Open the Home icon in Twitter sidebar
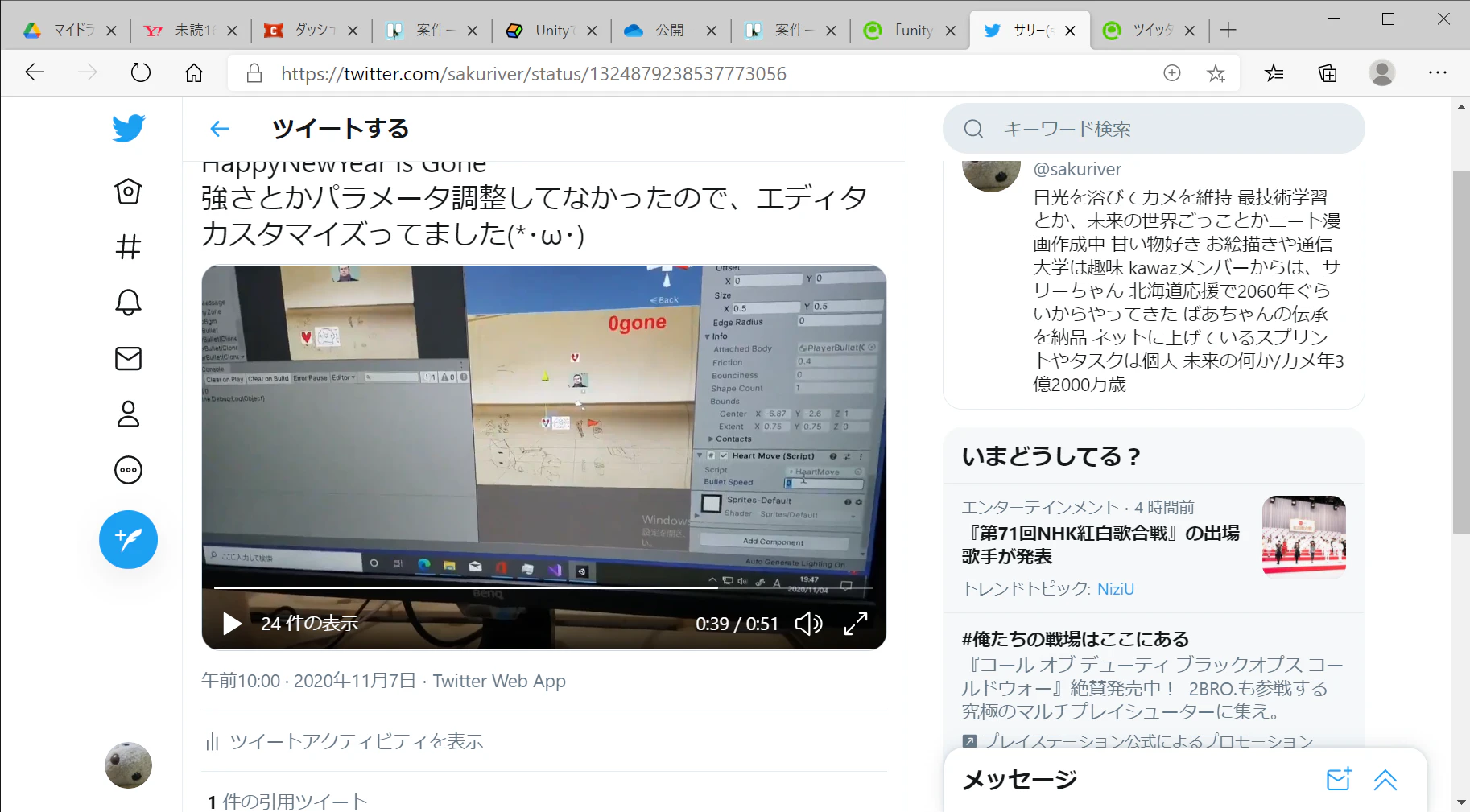1470x812 pixels. tap(128, 192)
